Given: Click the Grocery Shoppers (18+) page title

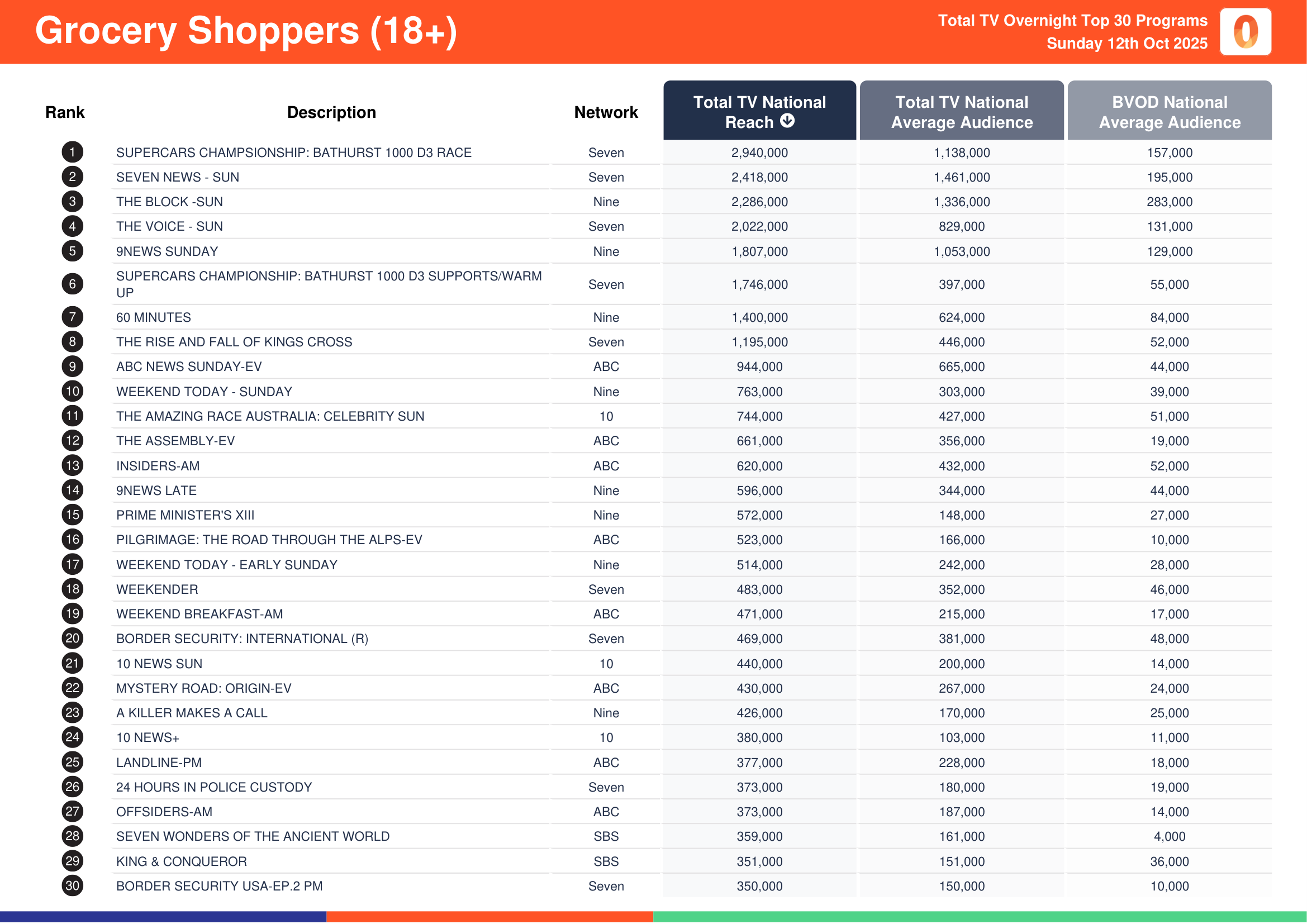Looking at the screenshot, I should [x=246, y=31].
